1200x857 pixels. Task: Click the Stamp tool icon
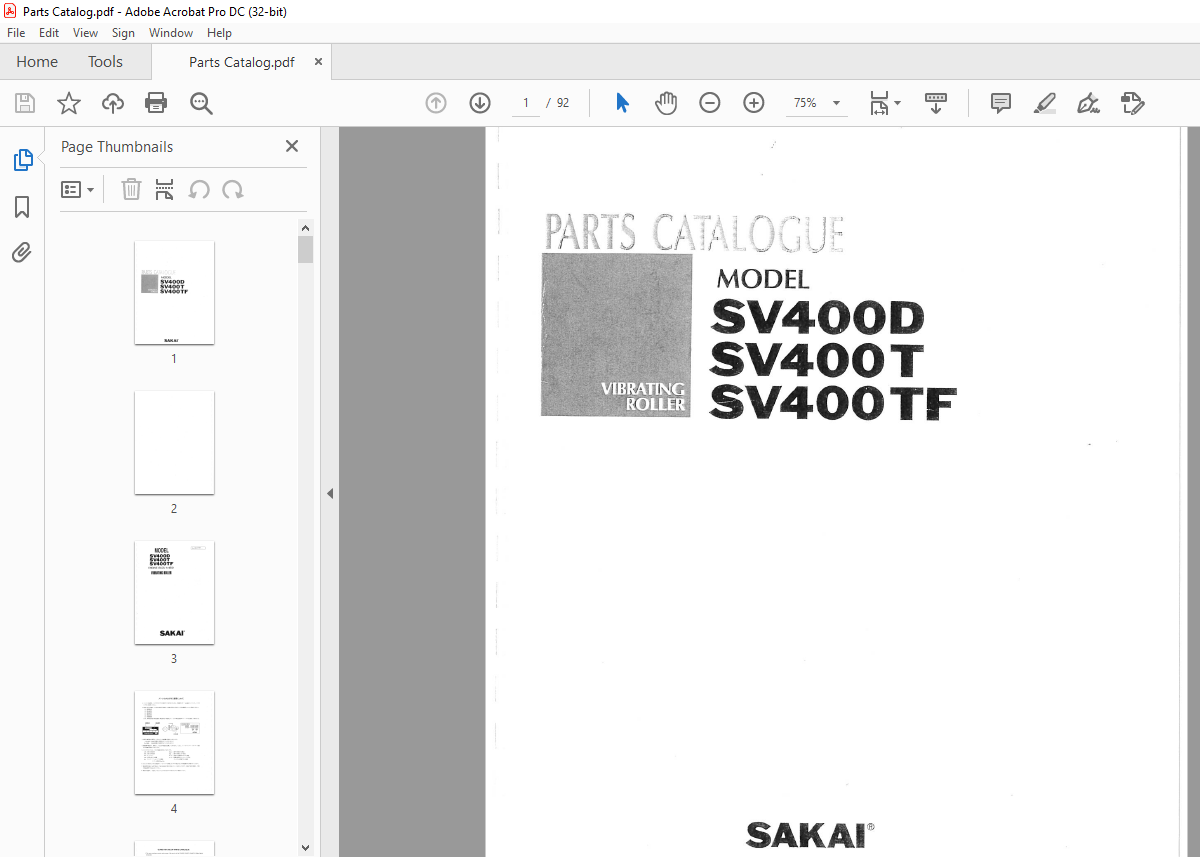point(1133,103)
